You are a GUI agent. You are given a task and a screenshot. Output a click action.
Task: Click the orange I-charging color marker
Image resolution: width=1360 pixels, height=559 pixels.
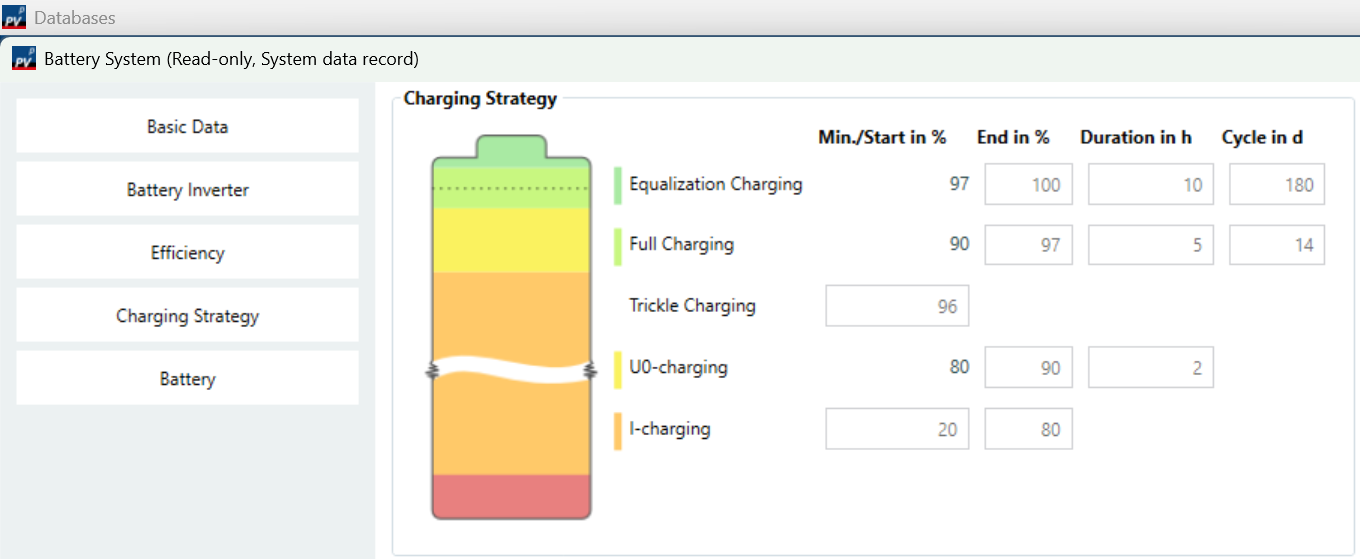point(618,430)
